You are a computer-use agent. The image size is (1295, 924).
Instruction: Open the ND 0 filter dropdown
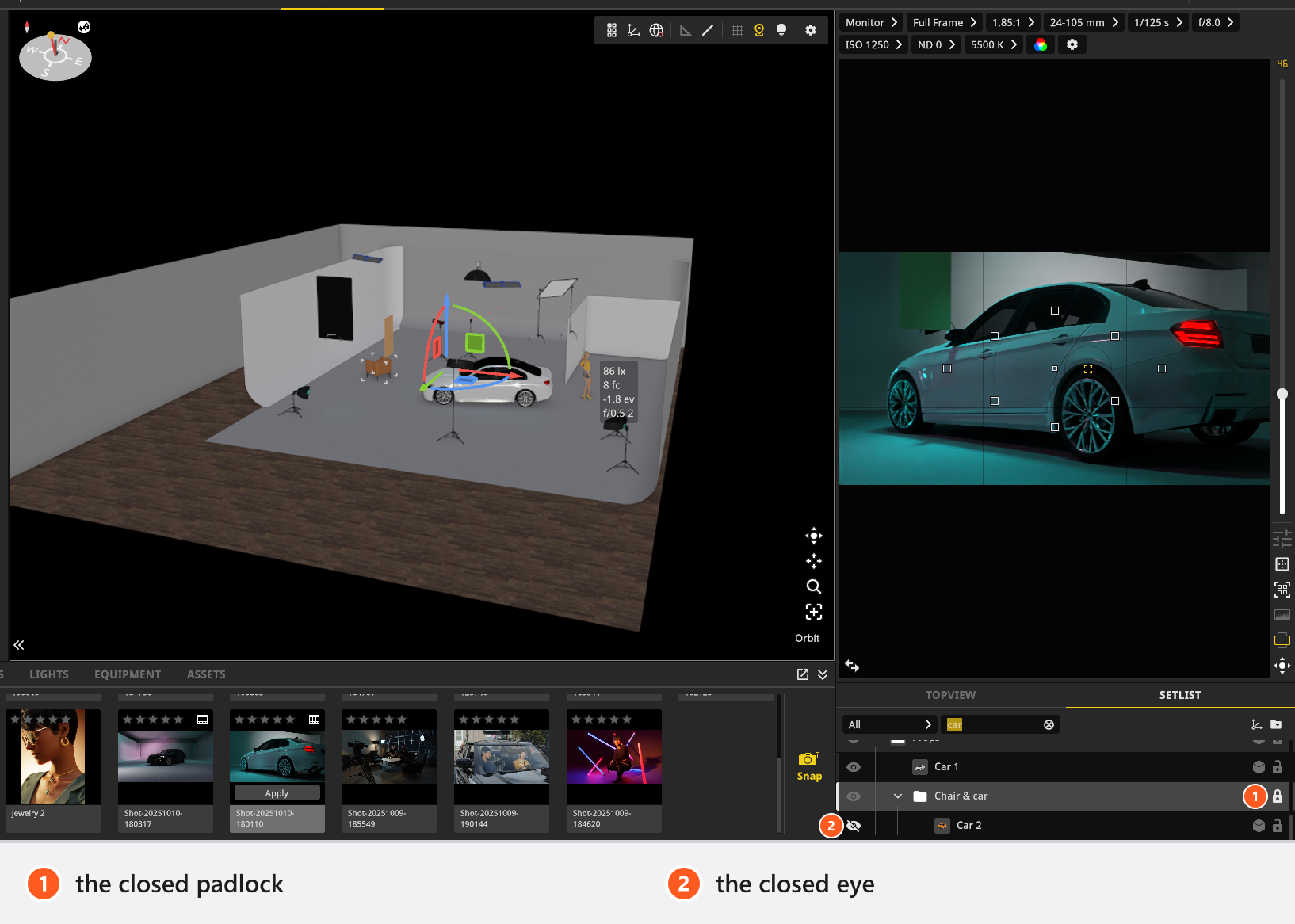pos(936,44)
